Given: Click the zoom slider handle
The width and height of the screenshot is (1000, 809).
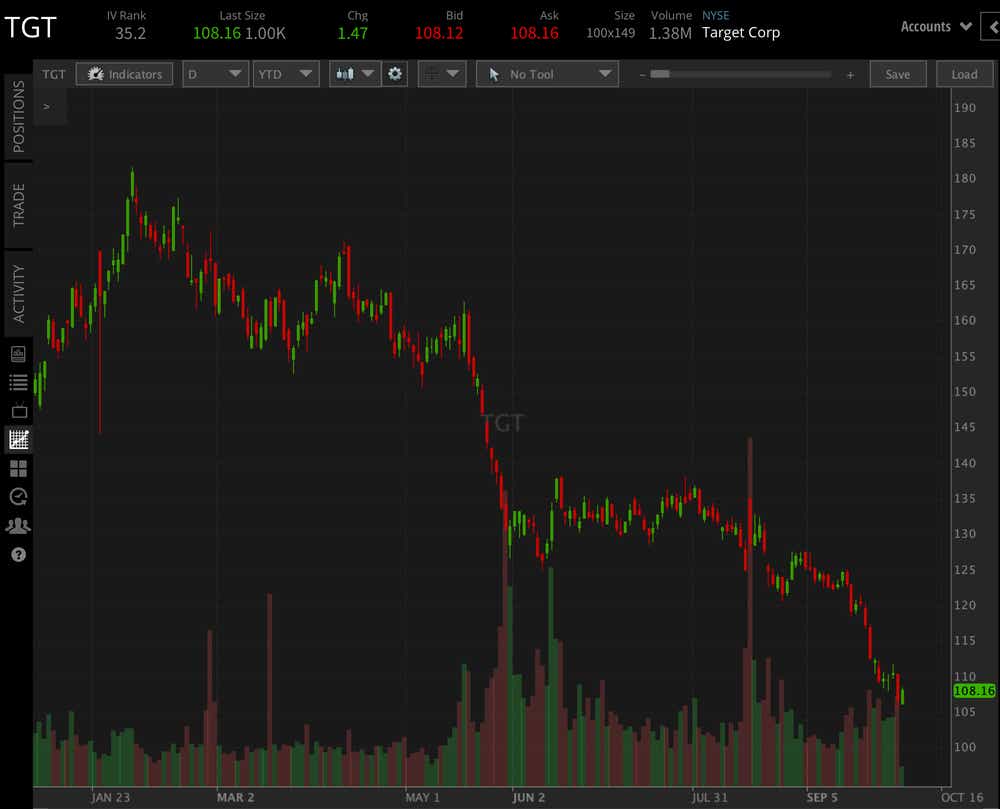Looking at the screenshot, I should pos(660,74).
